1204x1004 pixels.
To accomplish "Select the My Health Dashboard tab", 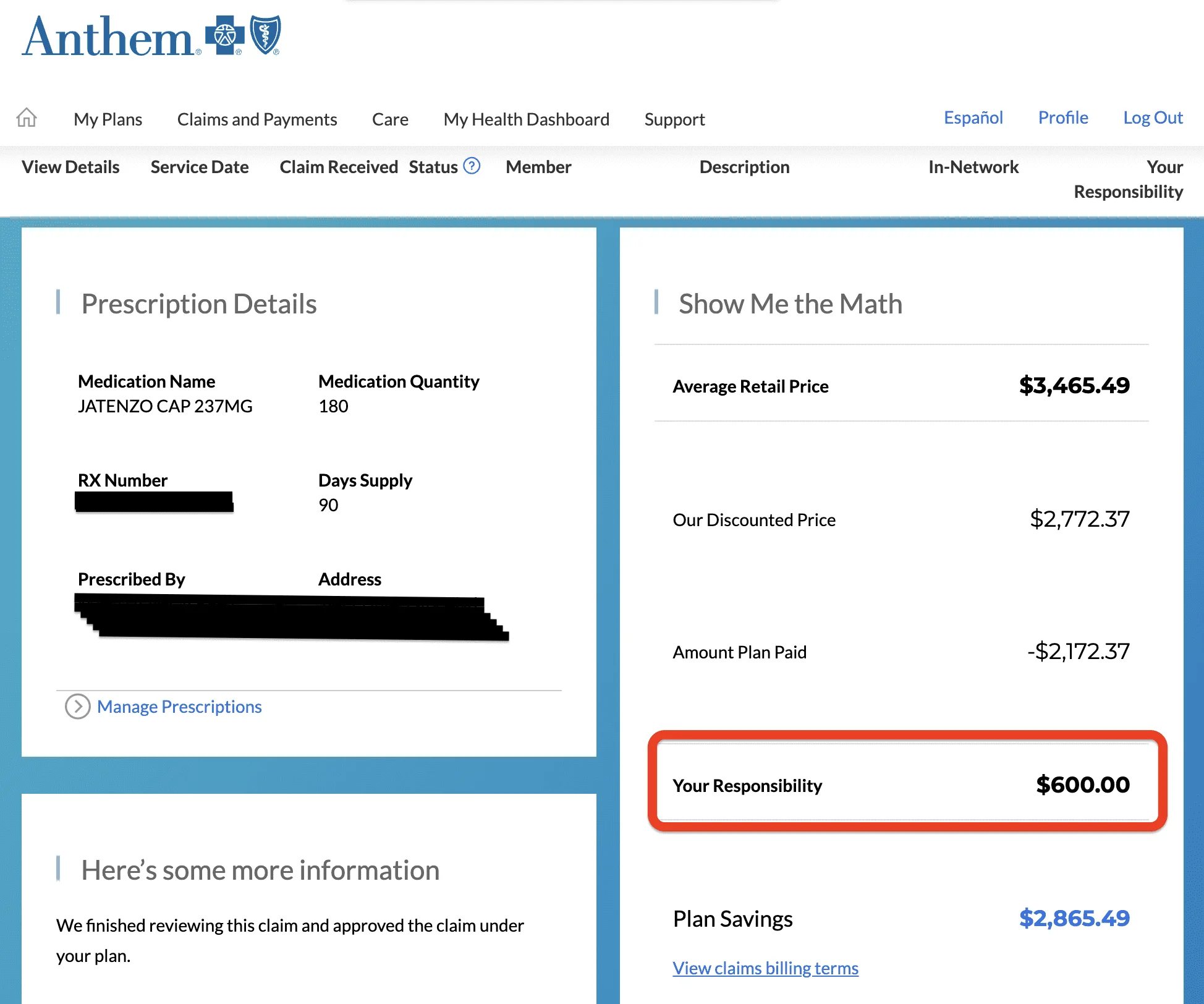I will click(x=527, y=119).
